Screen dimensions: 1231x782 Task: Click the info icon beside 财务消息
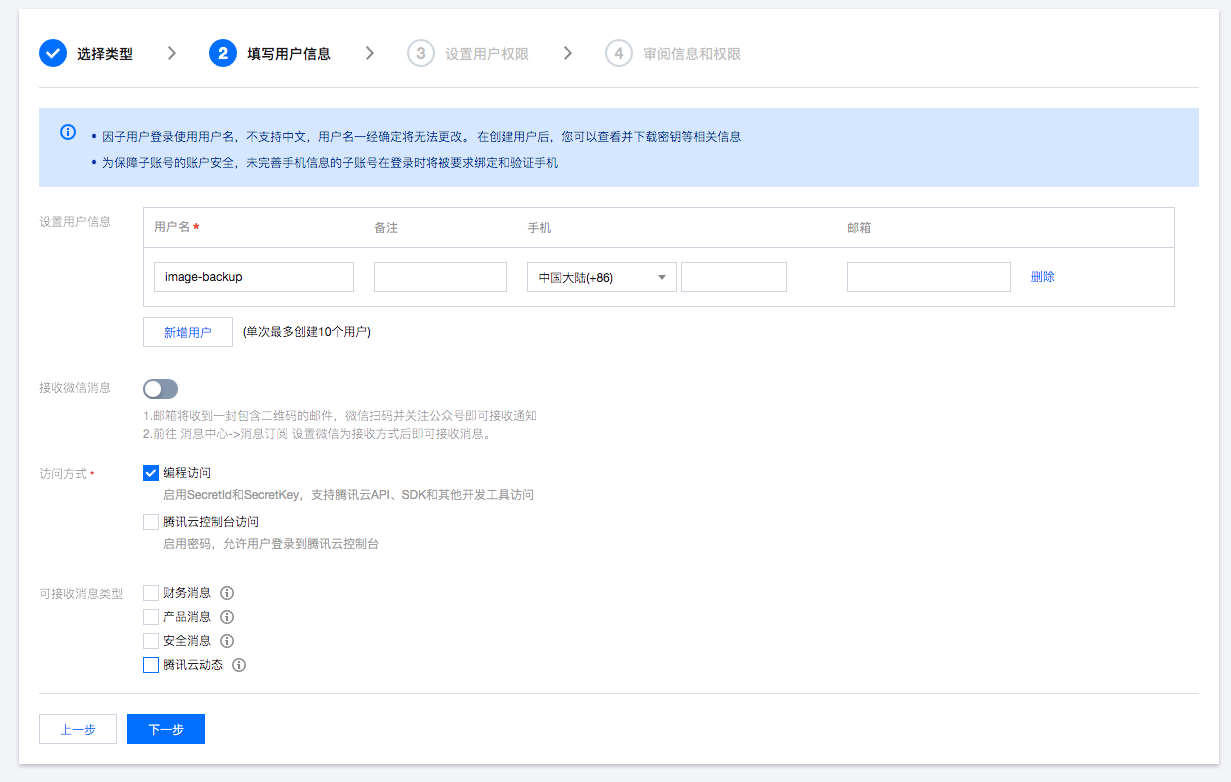pyautogui.click(x=227, y=593)
